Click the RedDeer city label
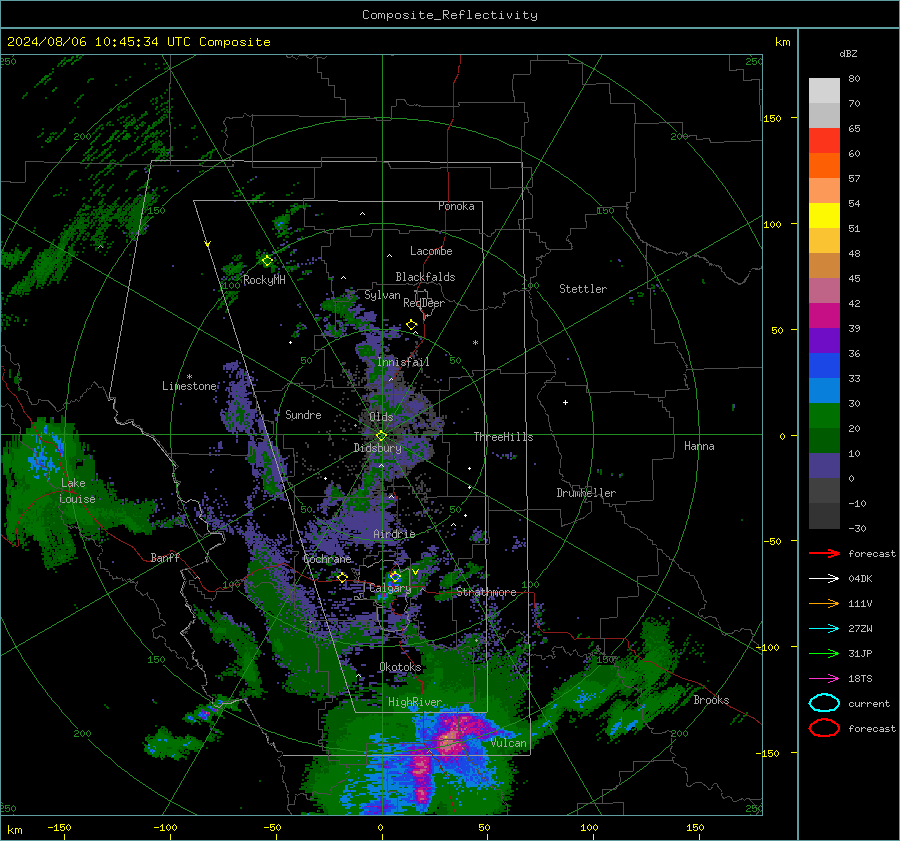The height and width of the screenshot is (841, 900). point(424,303)
